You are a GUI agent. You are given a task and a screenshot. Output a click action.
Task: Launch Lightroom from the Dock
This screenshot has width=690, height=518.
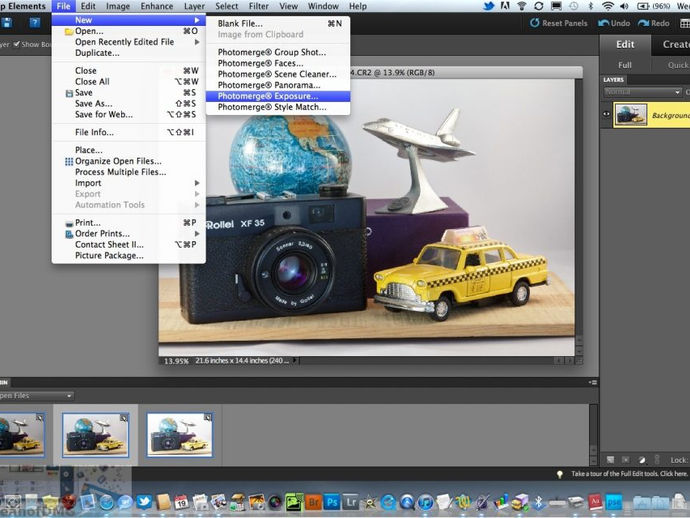pyautogui.click(x=351, y=502)
